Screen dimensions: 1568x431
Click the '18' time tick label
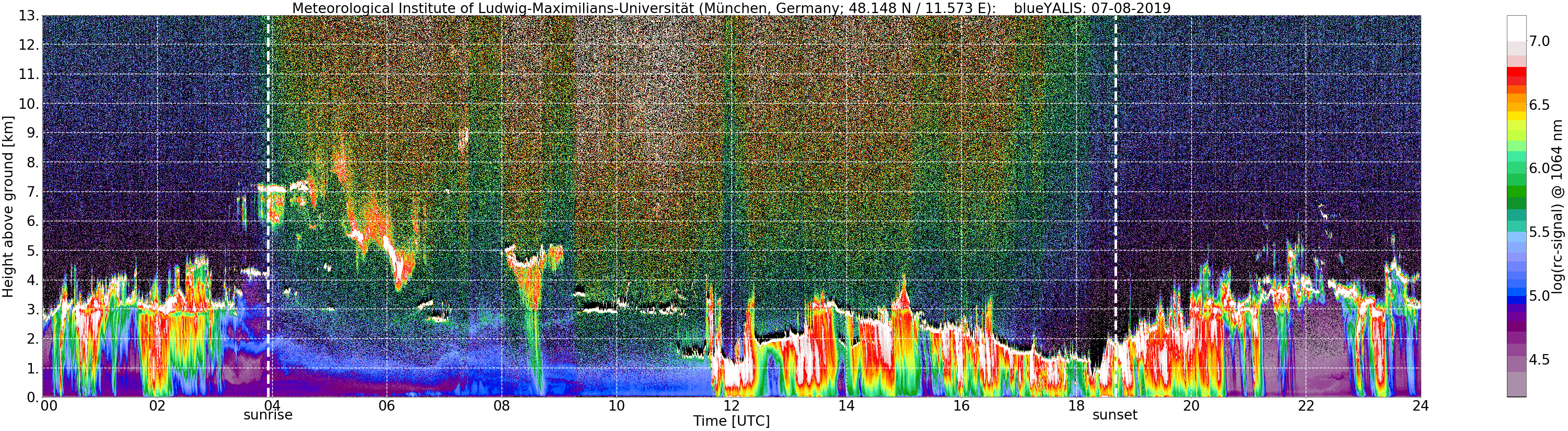tap(1076, 405)
